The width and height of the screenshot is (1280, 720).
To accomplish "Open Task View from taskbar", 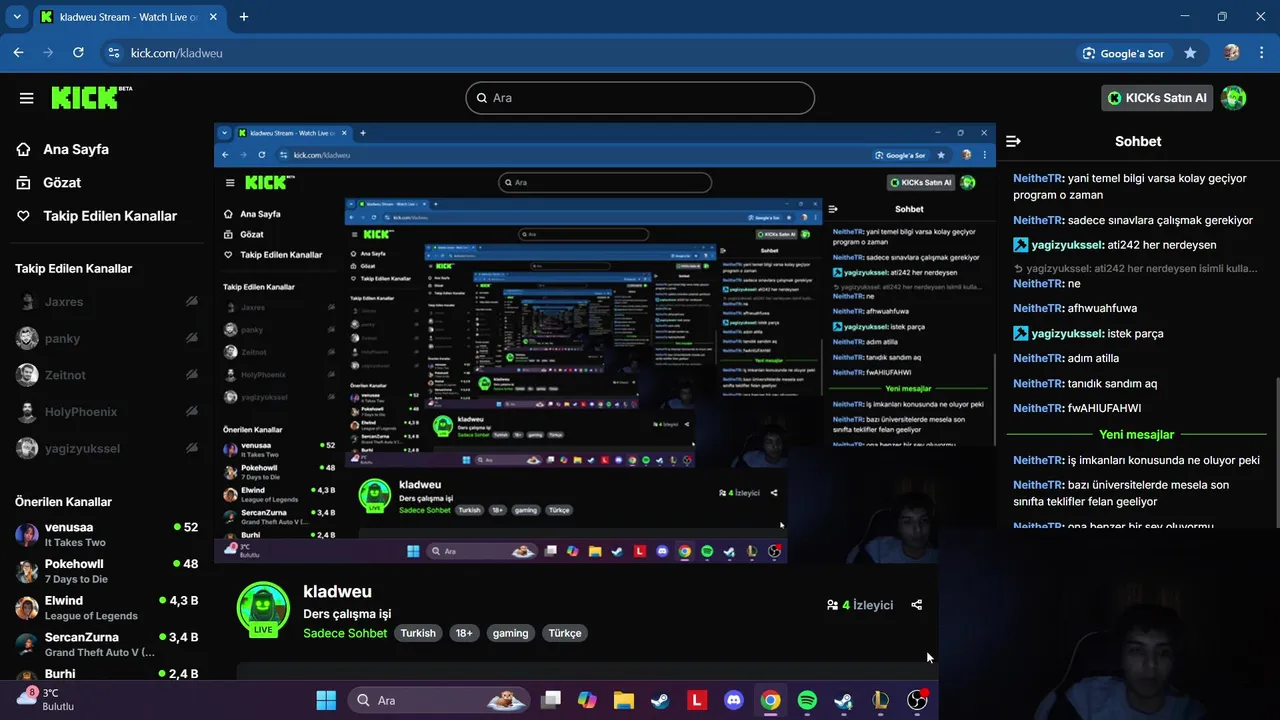I will [x=551, y=700].
